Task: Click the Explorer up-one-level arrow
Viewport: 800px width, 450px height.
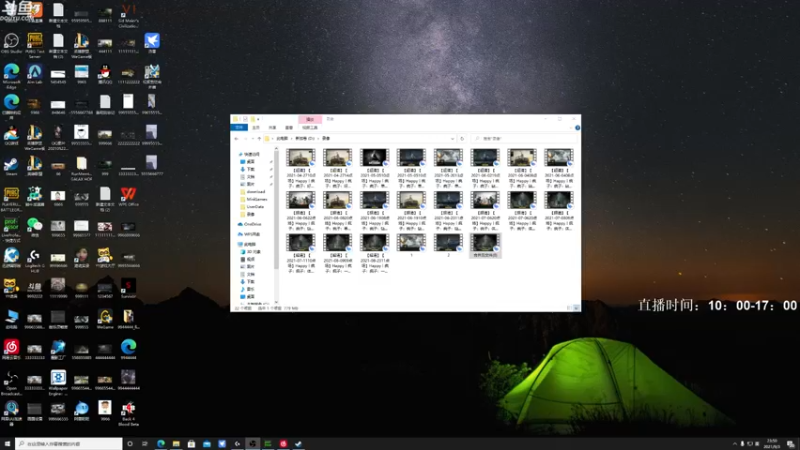Action: coord(259,138)
